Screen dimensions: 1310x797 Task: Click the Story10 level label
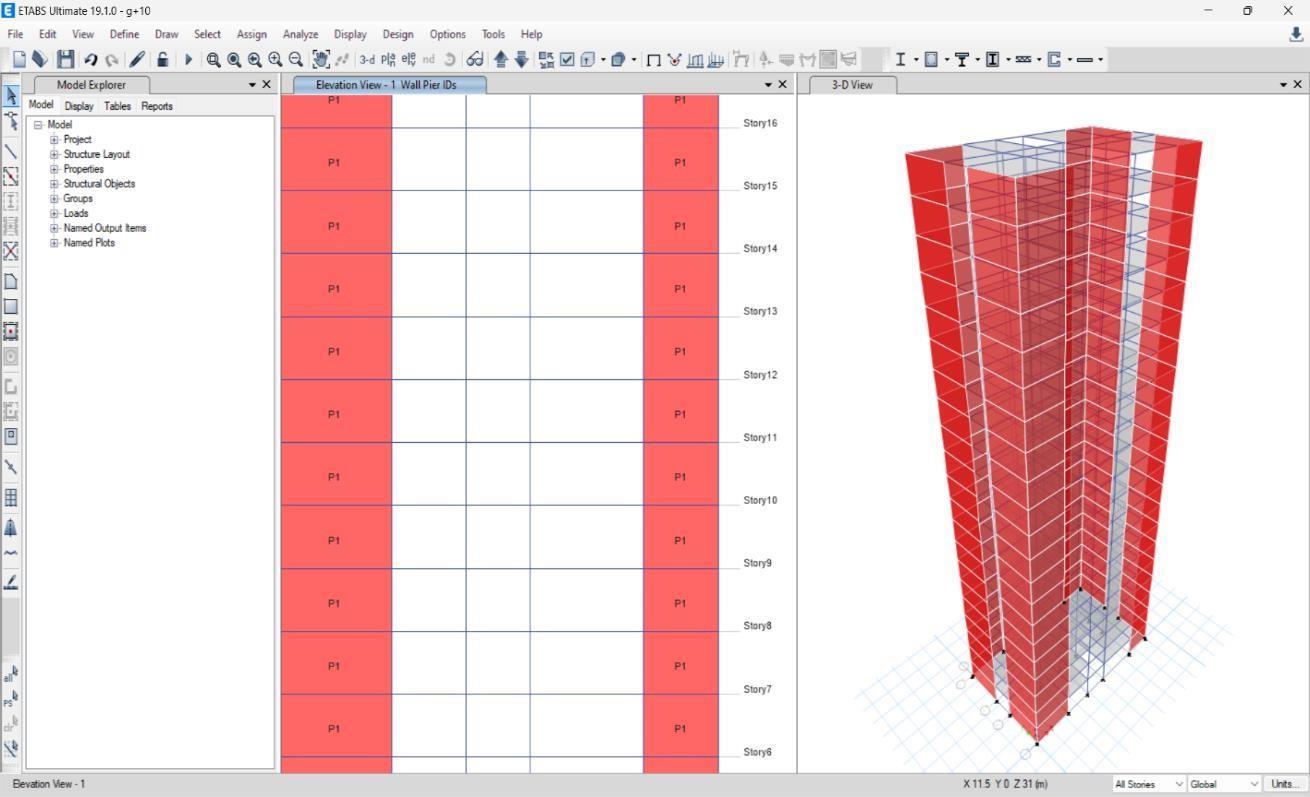pos(760,500)
